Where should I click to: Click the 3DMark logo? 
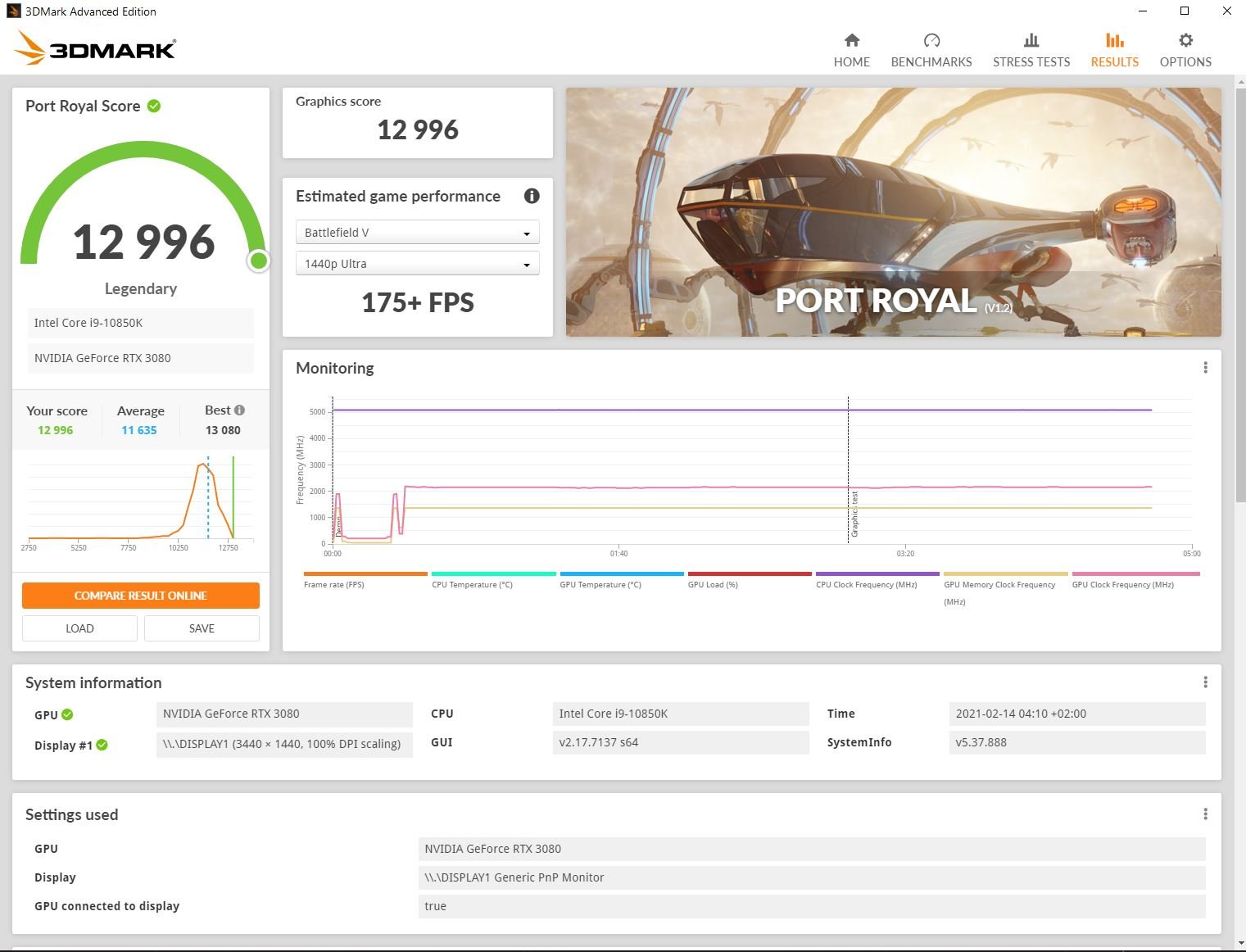pos(95,48)
